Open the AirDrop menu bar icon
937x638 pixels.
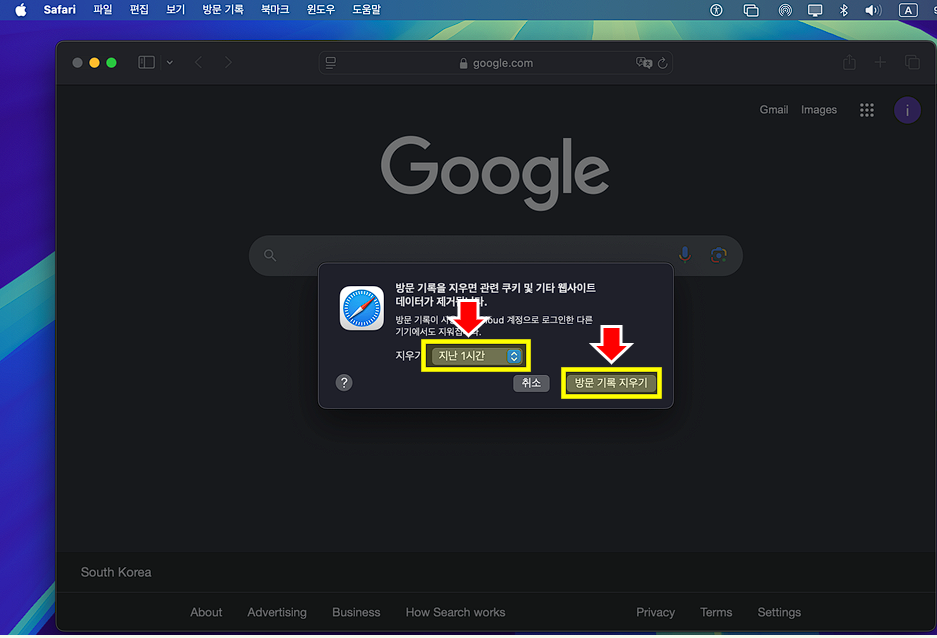[x=785, y=10]
